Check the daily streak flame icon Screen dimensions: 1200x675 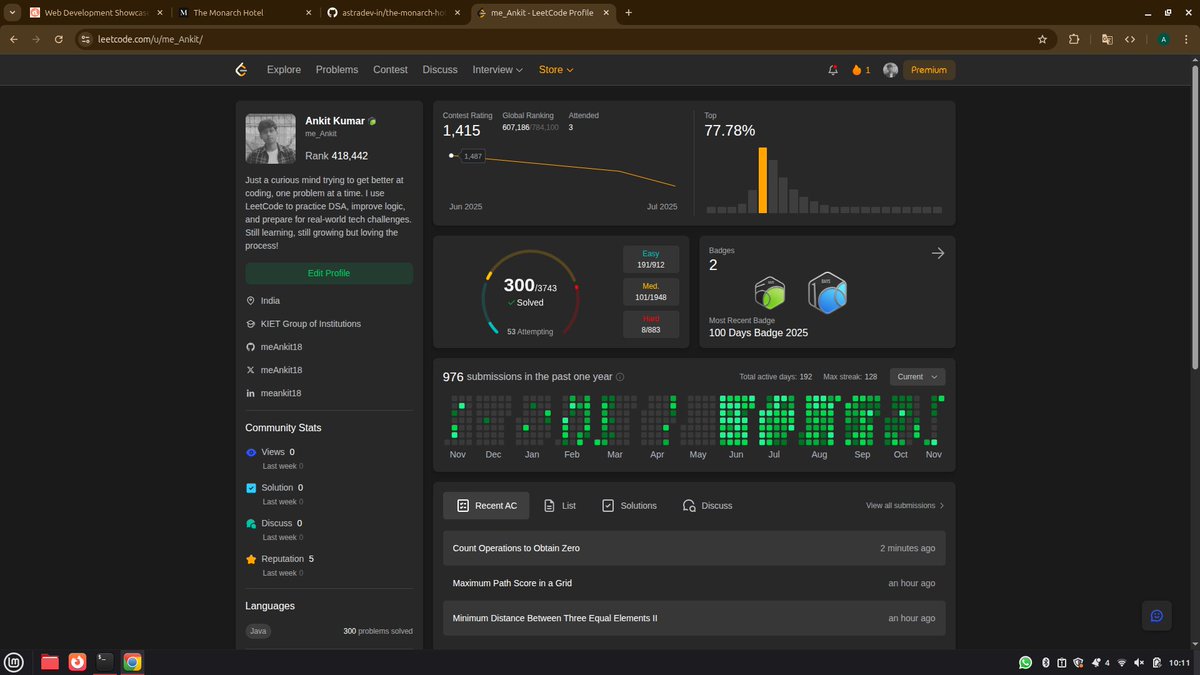(856, 70)
